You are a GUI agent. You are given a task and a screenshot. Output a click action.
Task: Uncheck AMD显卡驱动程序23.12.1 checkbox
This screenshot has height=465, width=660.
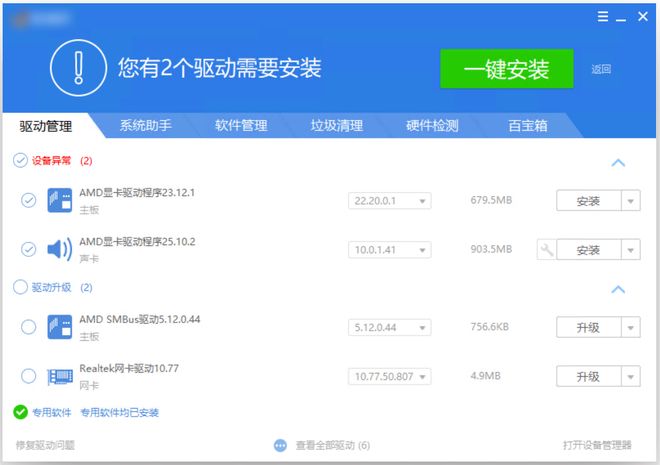point(29,200)
